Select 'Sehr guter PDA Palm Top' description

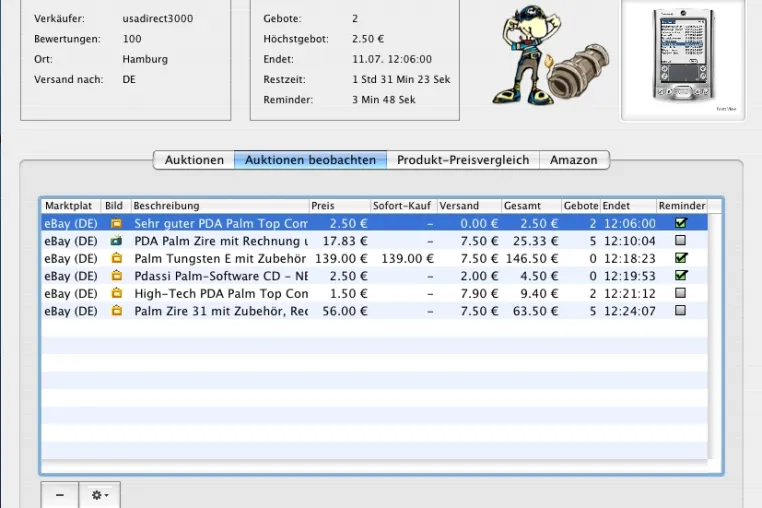point(221,224)
